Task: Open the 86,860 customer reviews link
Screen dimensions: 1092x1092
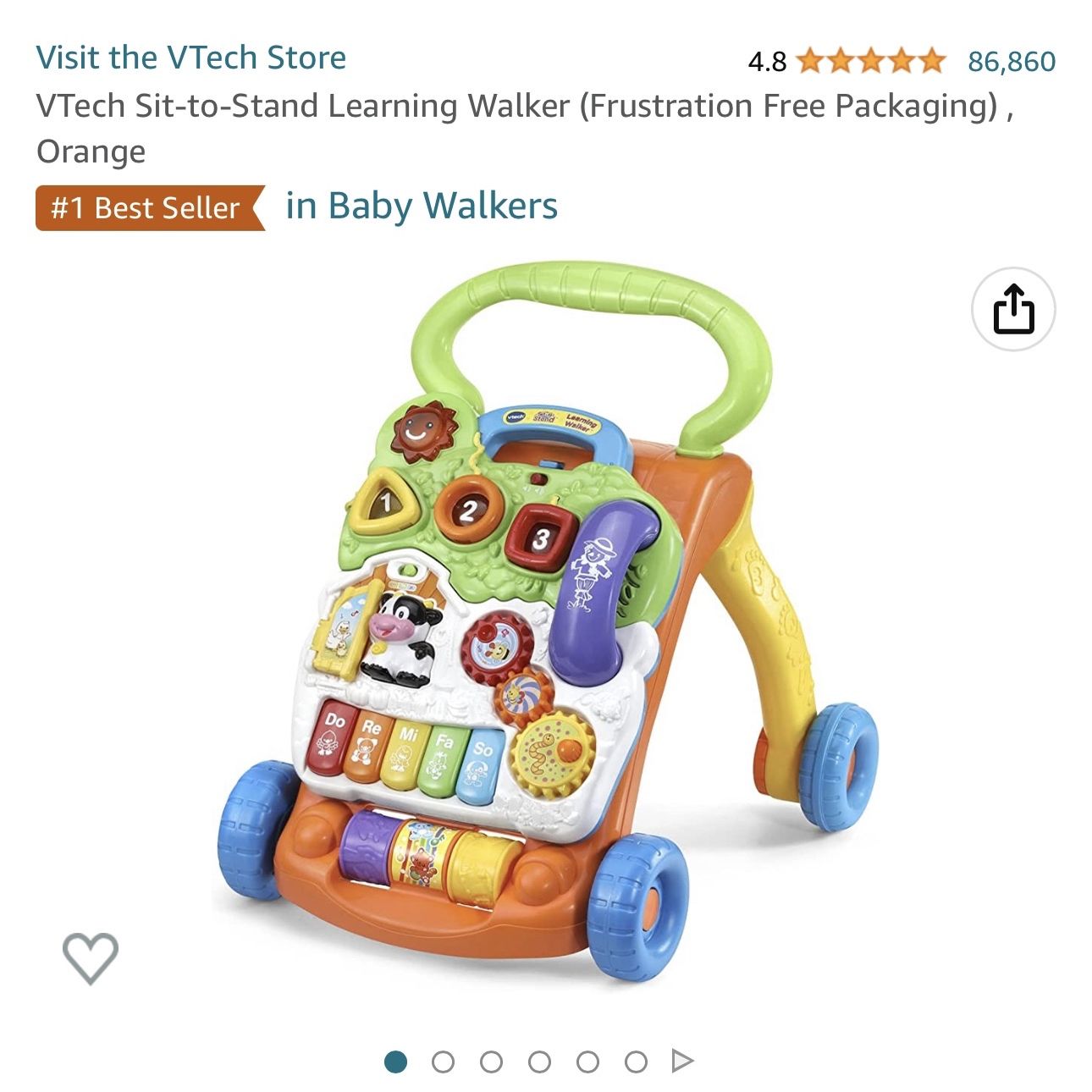Action: (1012, 61)
